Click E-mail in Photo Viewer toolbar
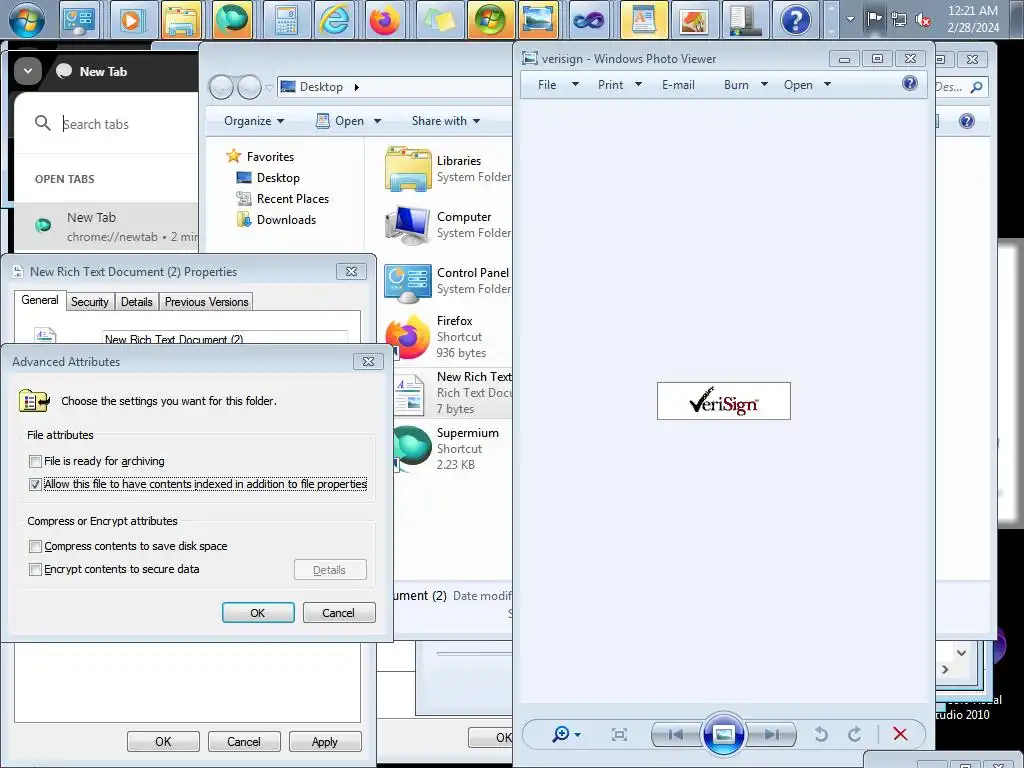 pyautogui.click(x=678, y=85)
